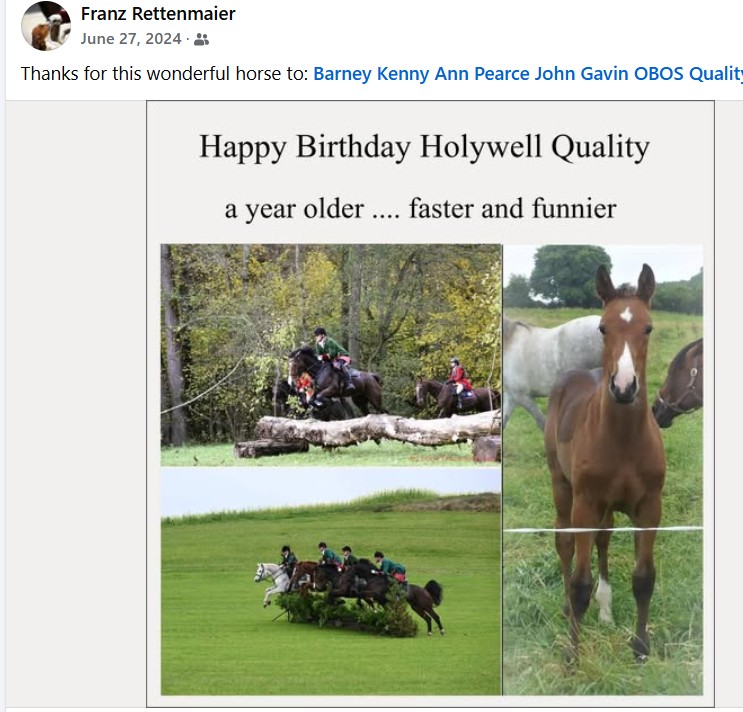This screenshot has height=712, width=743.
Task: Click the grey horse behind the foal
Action: tap(550, 360)
